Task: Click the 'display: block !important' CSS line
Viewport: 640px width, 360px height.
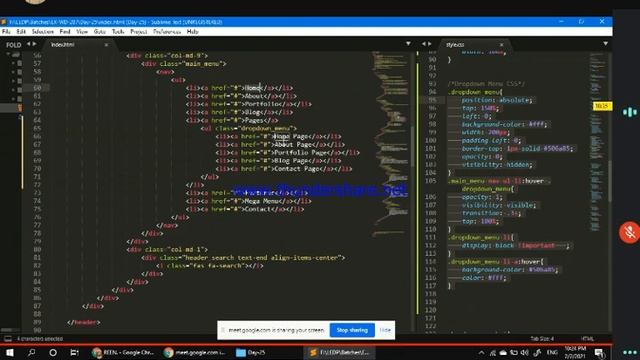Action: click(x=515, y=246)
